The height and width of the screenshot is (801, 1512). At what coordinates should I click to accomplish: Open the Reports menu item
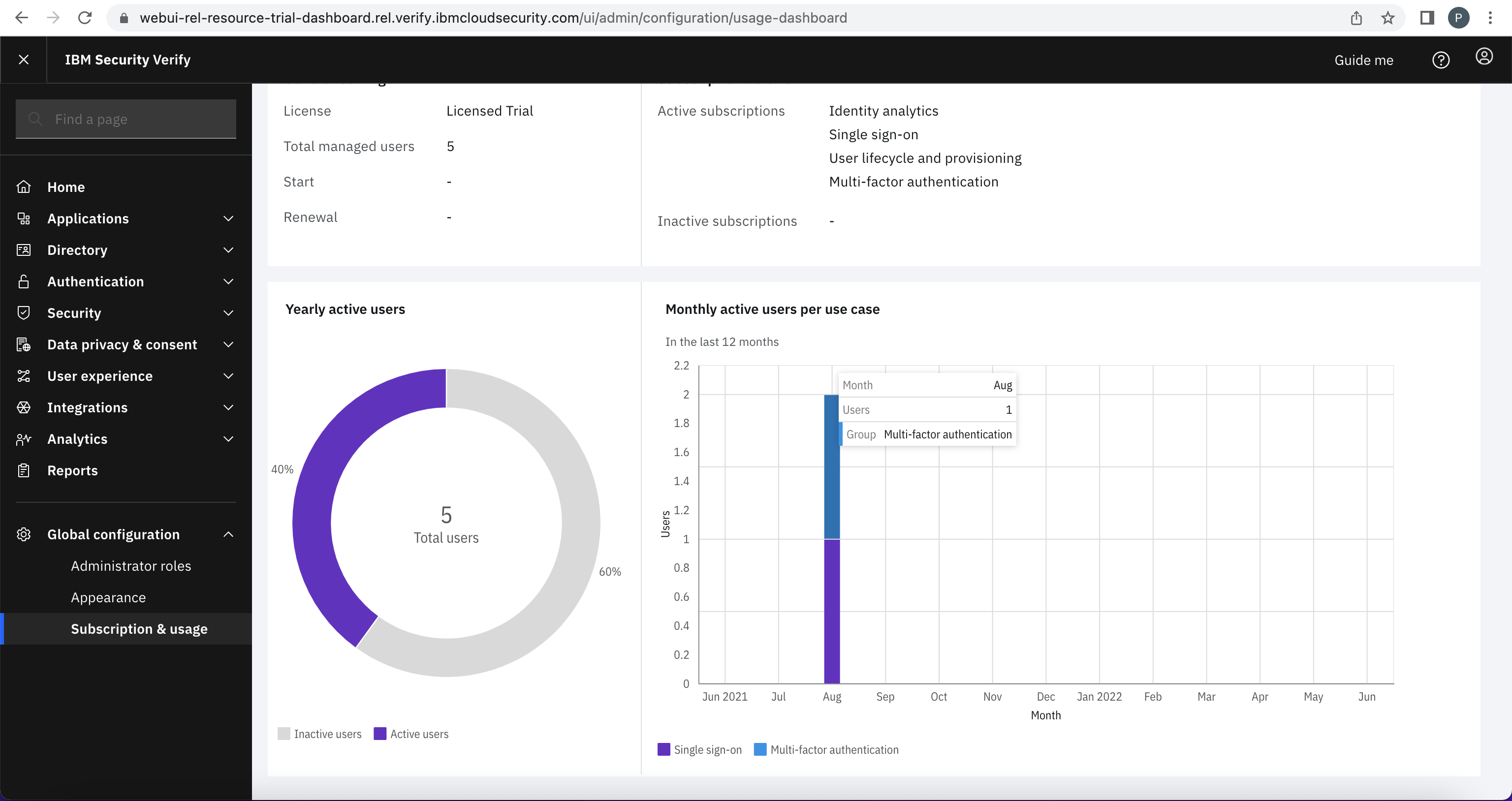pos(126,471)
